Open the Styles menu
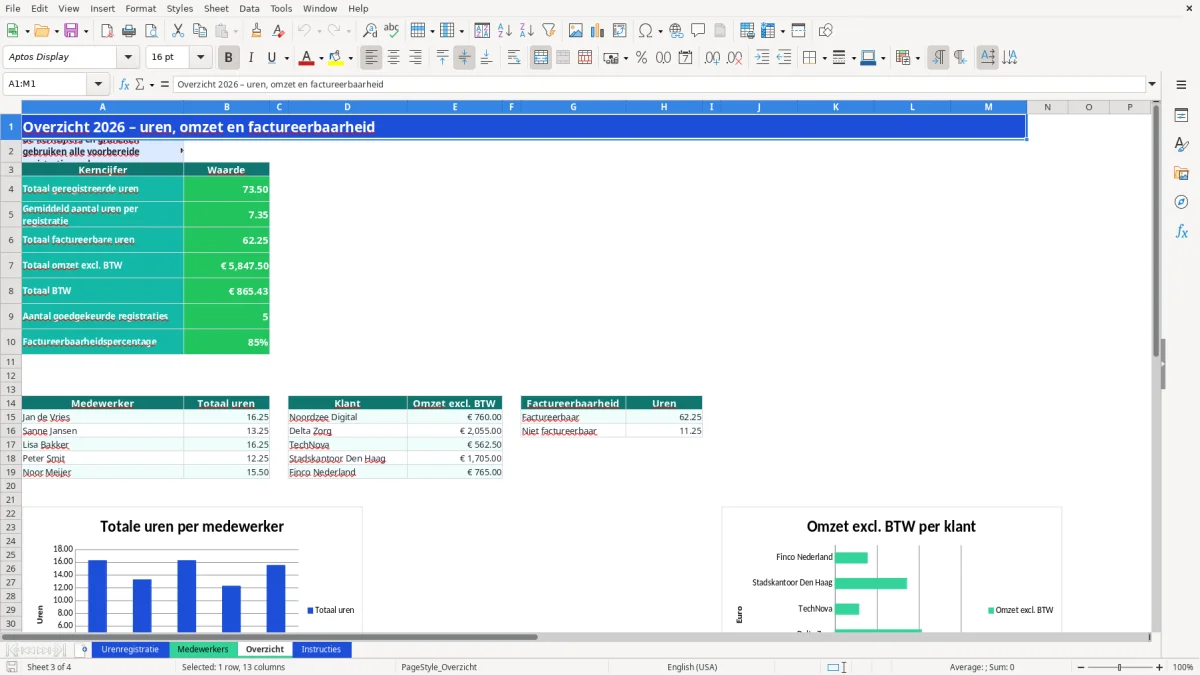The image size is (1200, 675). pos(180,8)
